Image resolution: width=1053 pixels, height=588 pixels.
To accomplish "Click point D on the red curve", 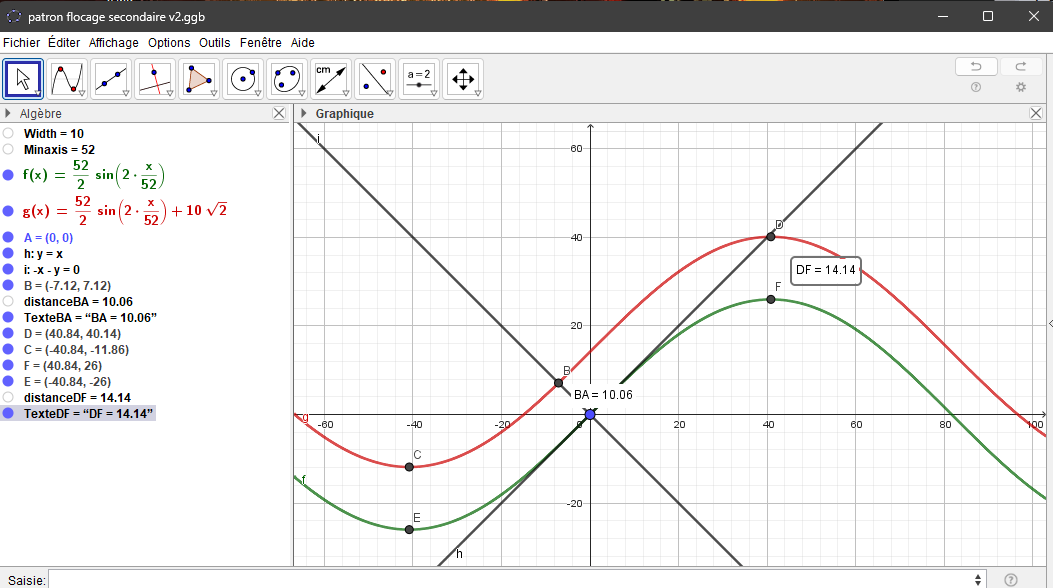I will point(771,236).
